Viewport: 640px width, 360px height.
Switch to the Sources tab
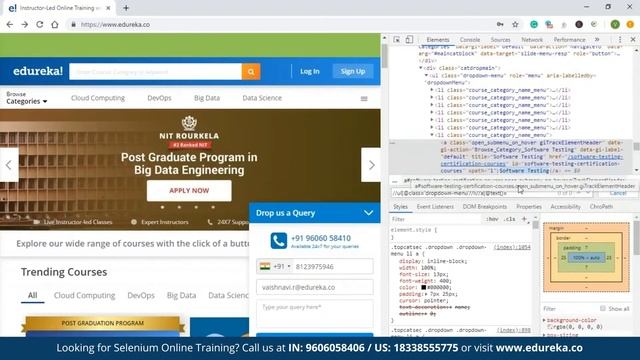[x=500, y=40]
